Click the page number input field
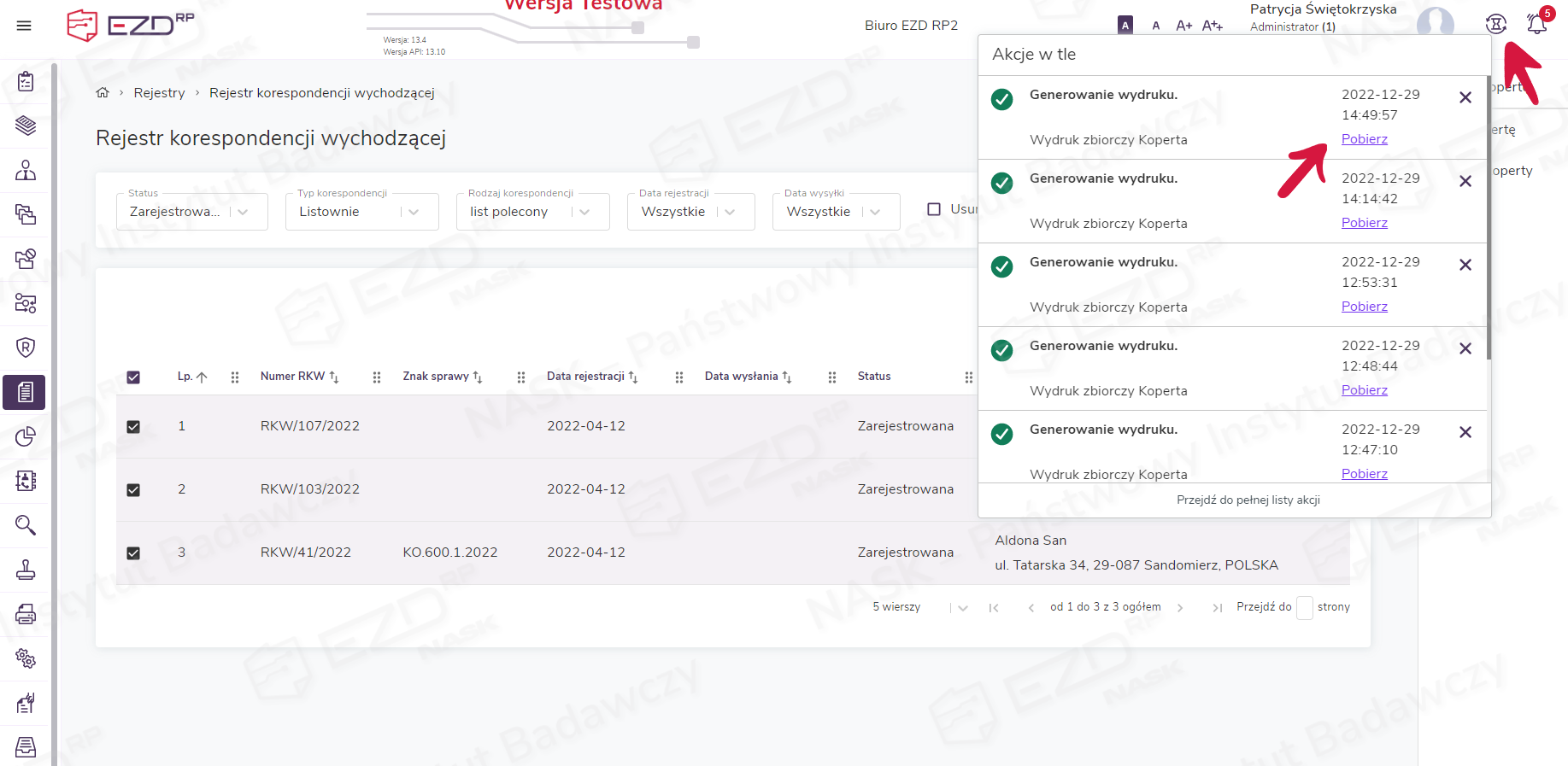Viewport: 1568px width, 766px height. pos(1304,608)
